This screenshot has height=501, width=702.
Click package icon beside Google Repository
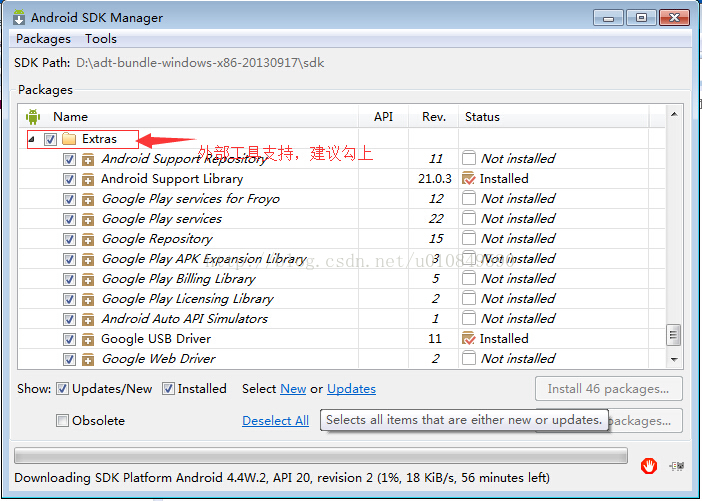pyautogui.click(x=88, y=240)
